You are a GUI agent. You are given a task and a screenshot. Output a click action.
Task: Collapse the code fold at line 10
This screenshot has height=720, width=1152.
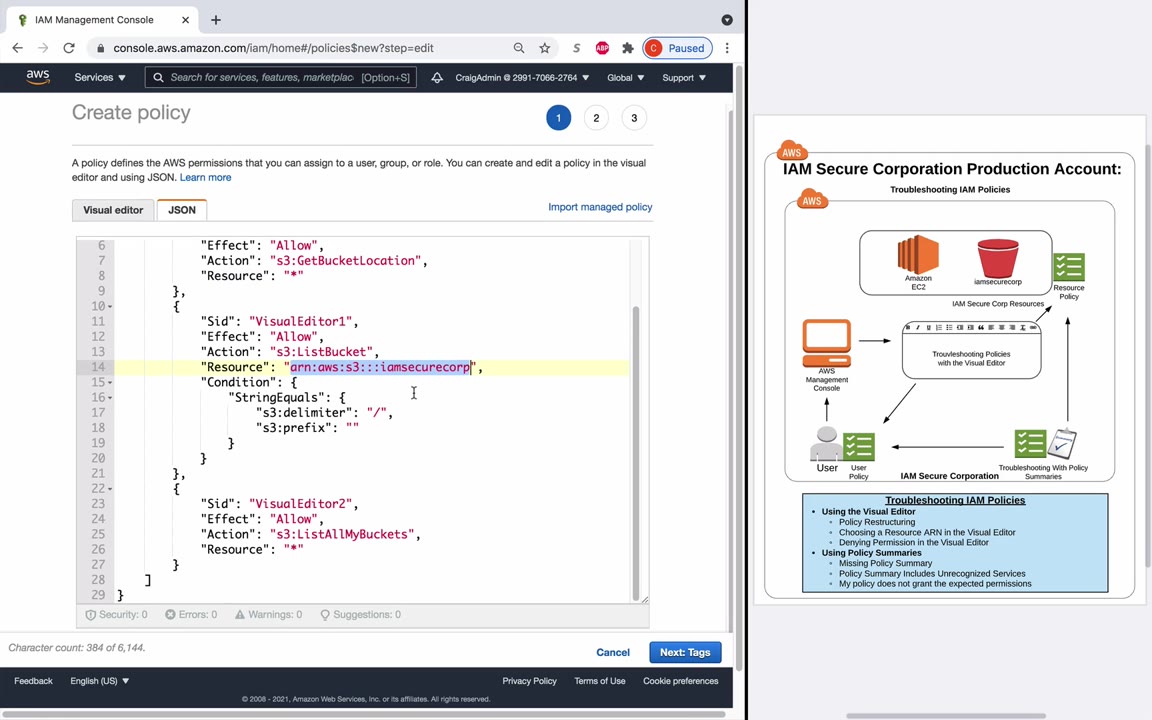[x=110, y=306]
